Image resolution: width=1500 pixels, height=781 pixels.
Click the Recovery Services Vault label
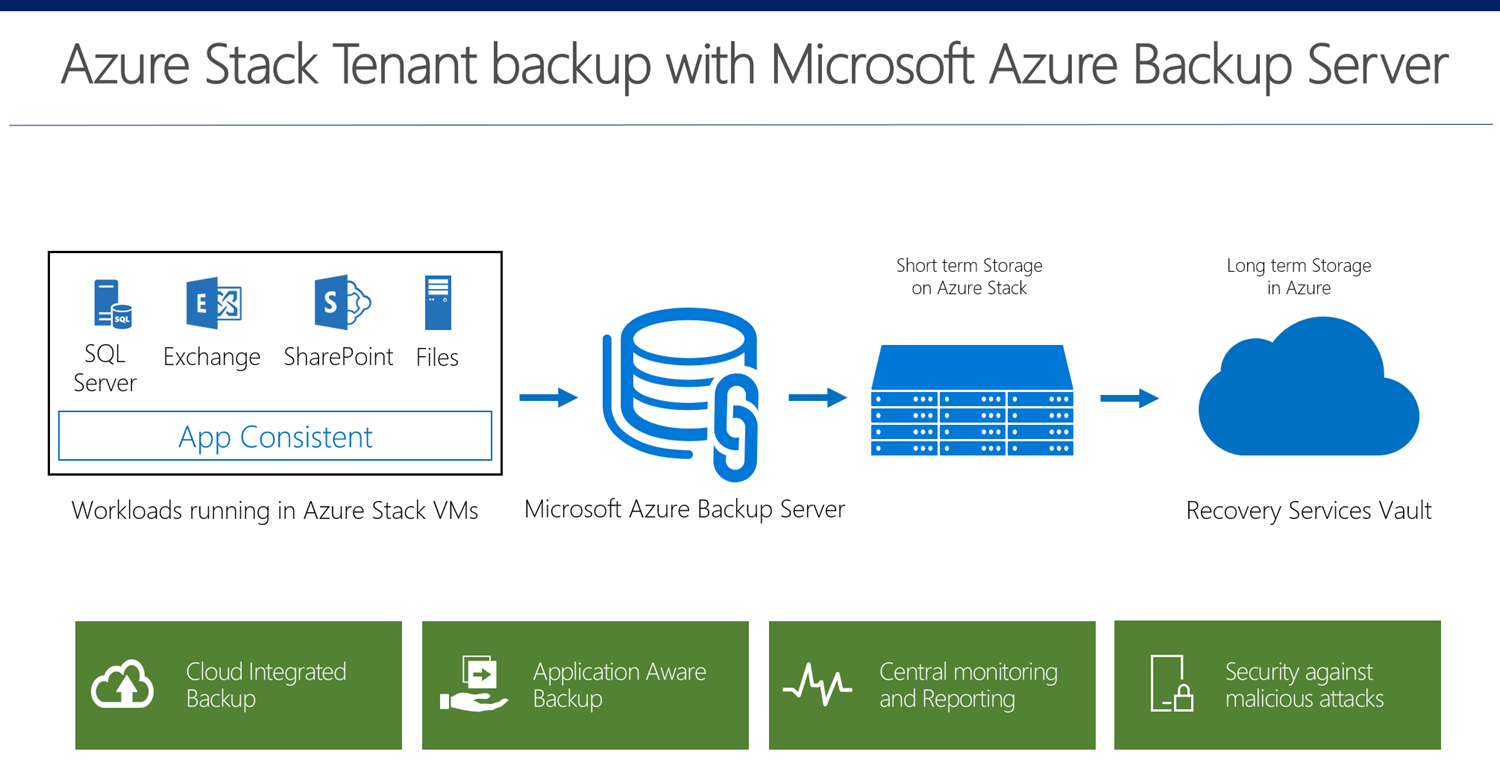(1309, 511)
